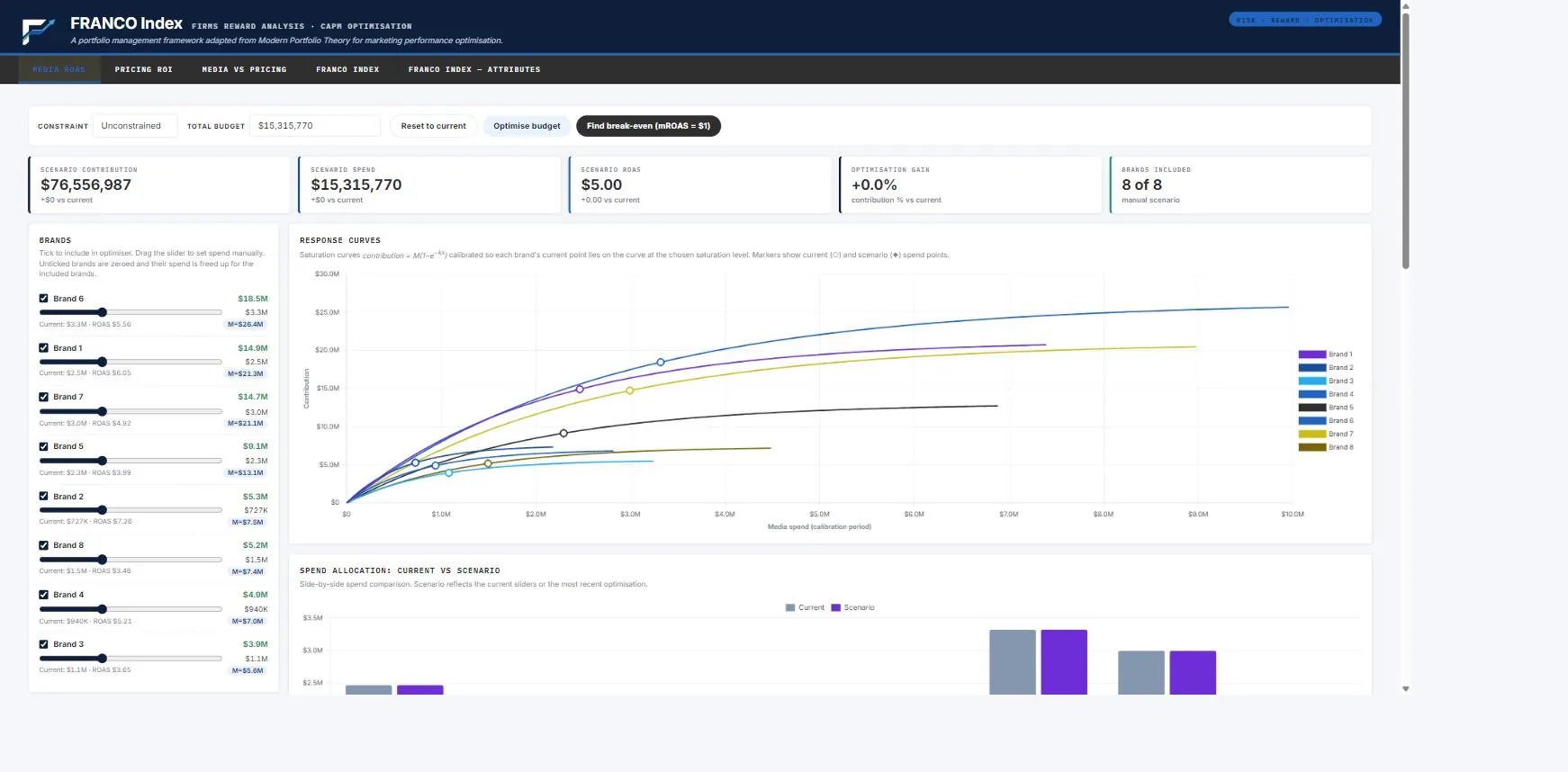Click the Total Budget input field
This screenshot has height=772, width=1568.
[315, 126]
